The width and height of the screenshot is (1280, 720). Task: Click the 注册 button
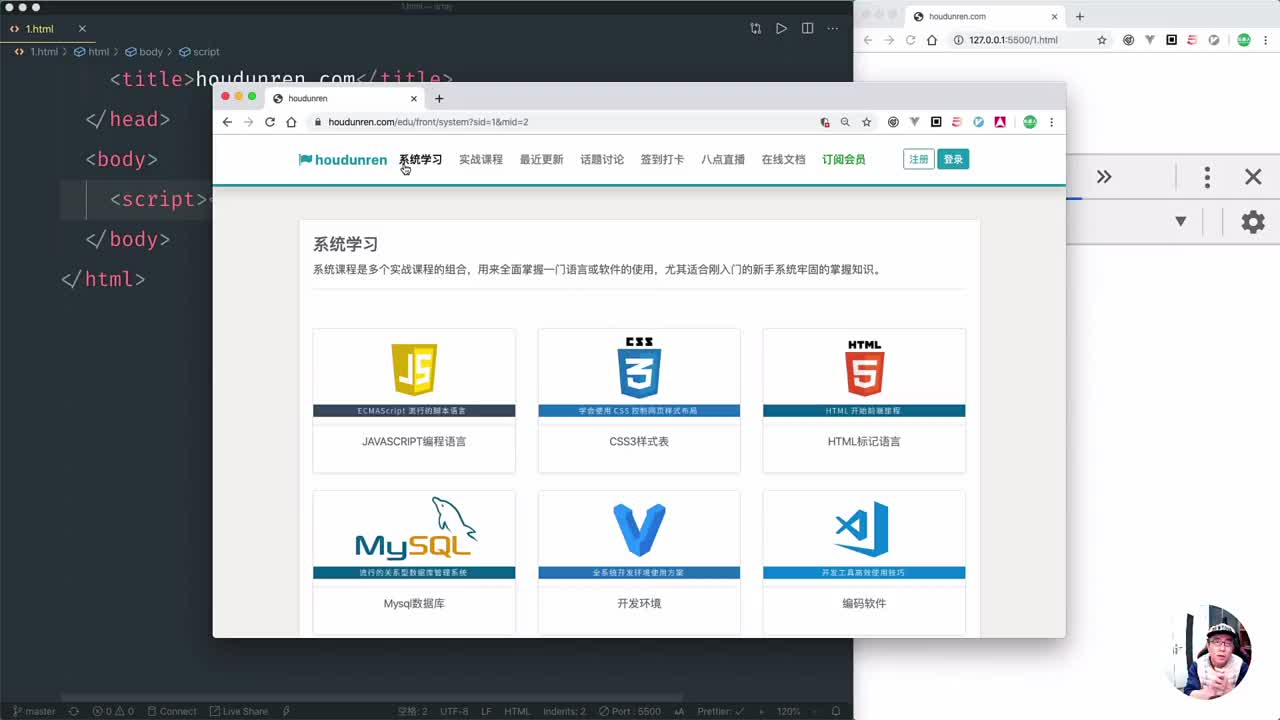click(918, 159)
